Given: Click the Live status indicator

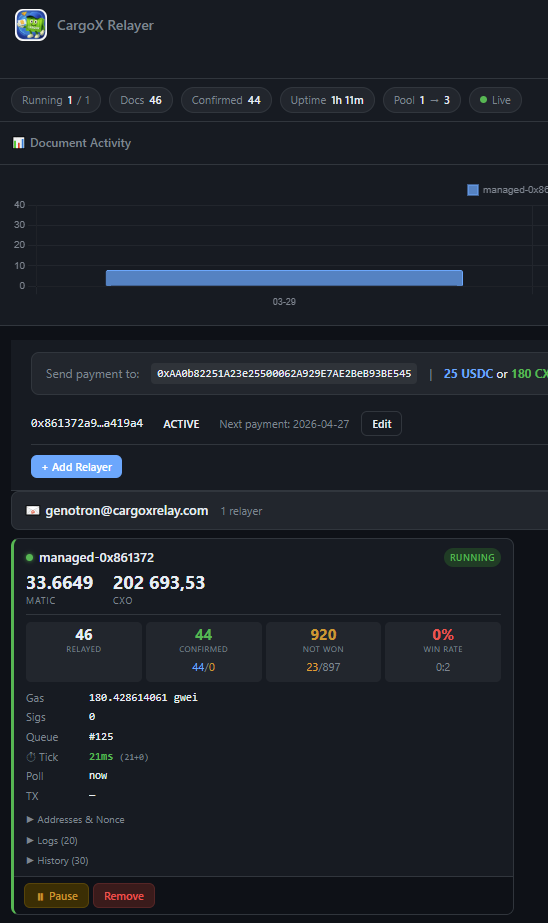Looking at the screenshot, I should [495, 100].
